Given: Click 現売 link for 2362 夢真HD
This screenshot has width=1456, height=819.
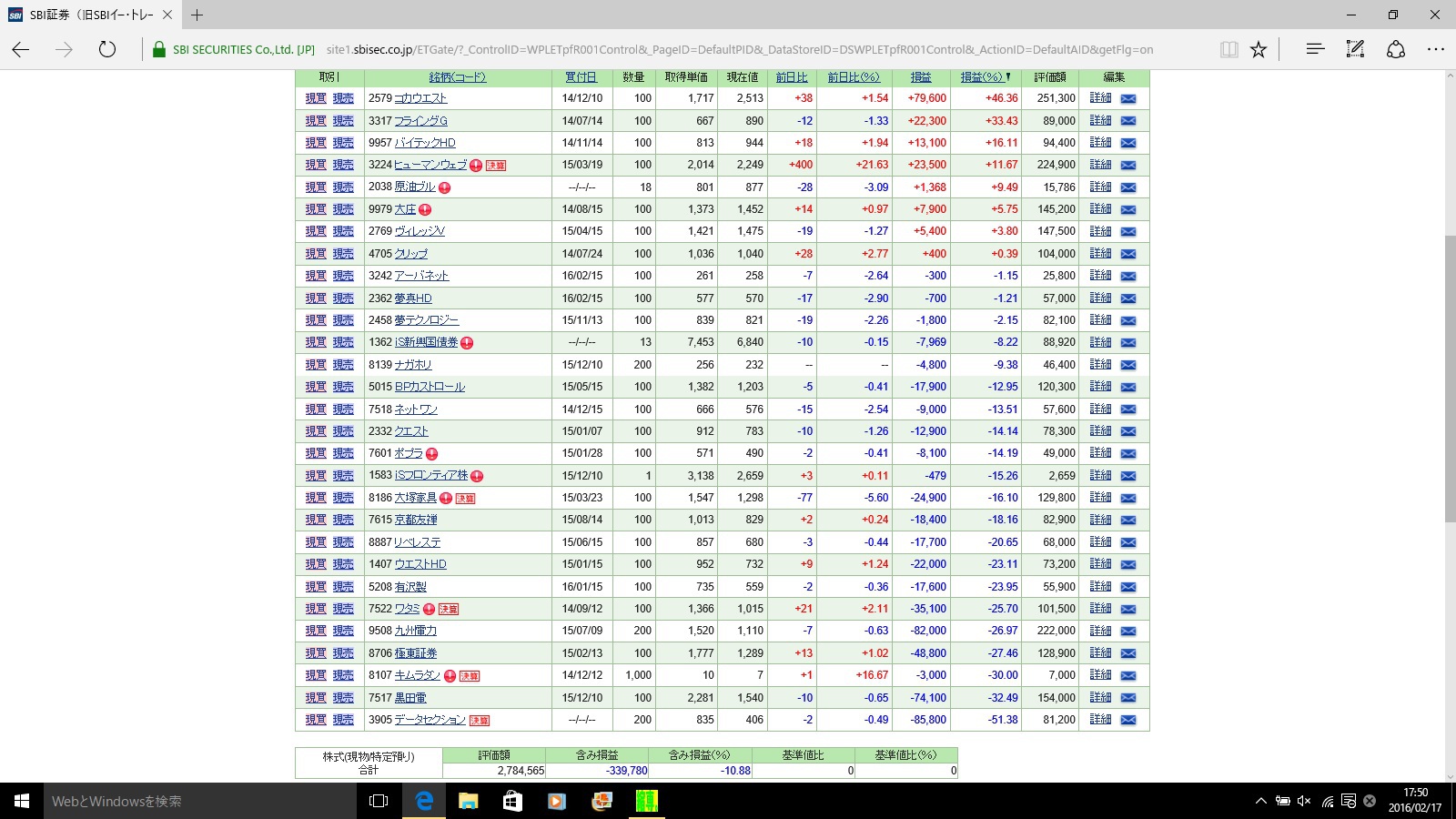Looking at the screenshot, I should coord(343,298).
